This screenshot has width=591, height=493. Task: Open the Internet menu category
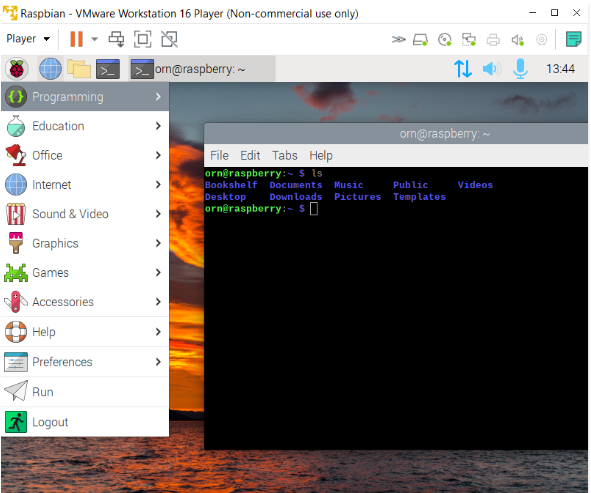coord(85,185)
